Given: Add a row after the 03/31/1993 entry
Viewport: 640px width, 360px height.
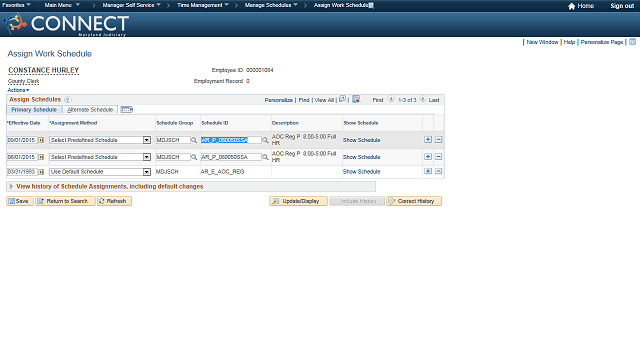Looking at the screenshot, I should point(428,171).
